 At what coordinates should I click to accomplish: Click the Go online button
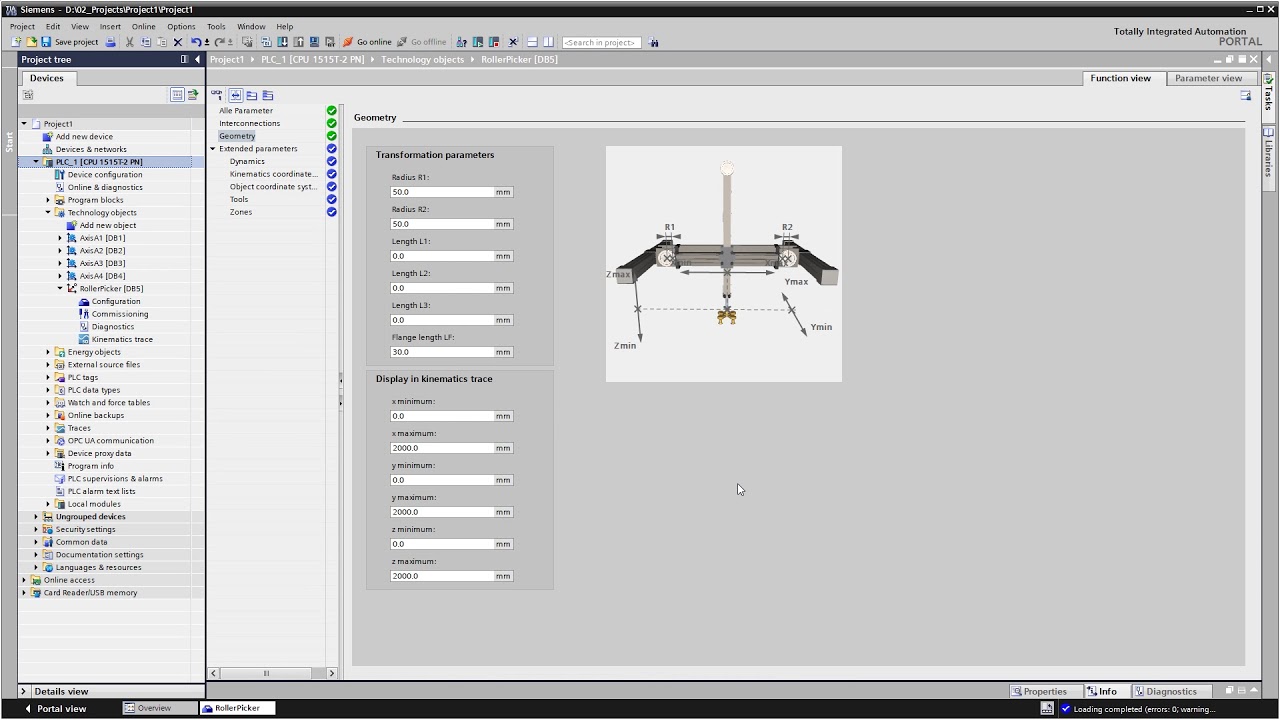(367, 42)
